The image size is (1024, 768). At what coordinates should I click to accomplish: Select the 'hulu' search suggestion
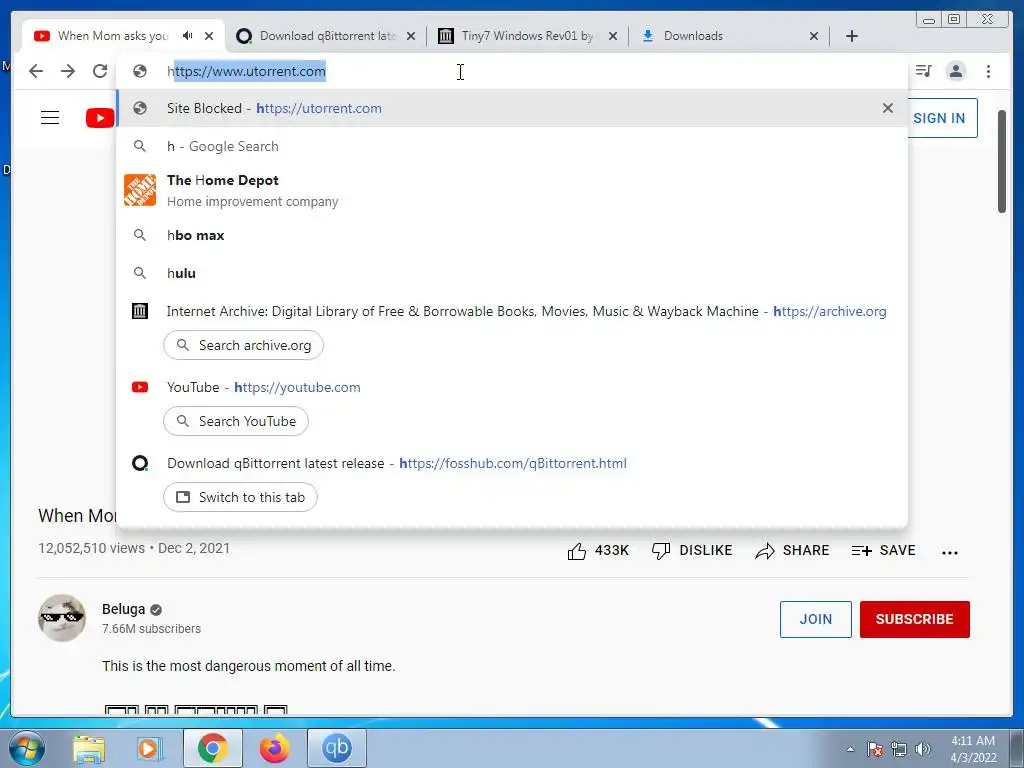point(512,273)
